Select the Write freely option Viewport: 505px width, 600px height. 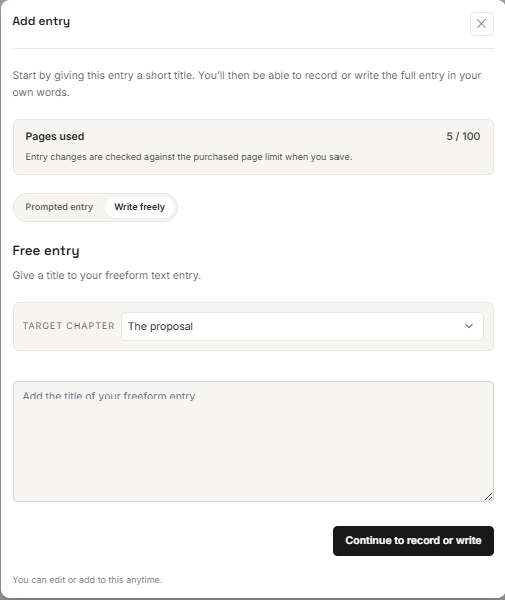(x=140, y=207)
